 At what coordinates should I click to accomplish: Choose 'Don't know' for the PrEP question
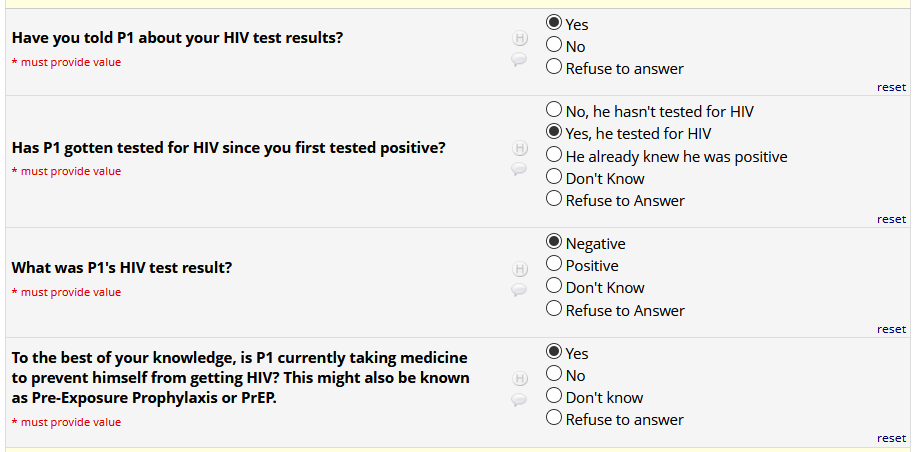pos(554,397)
